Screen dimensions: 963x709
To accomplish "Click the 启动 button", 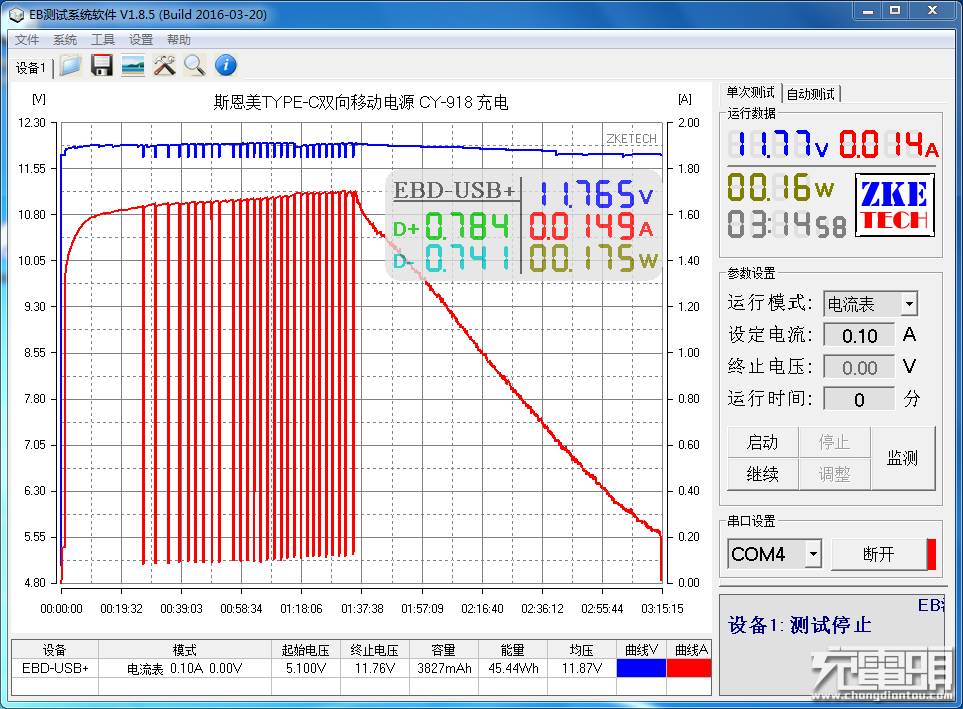I will click(x=763, y=442).
